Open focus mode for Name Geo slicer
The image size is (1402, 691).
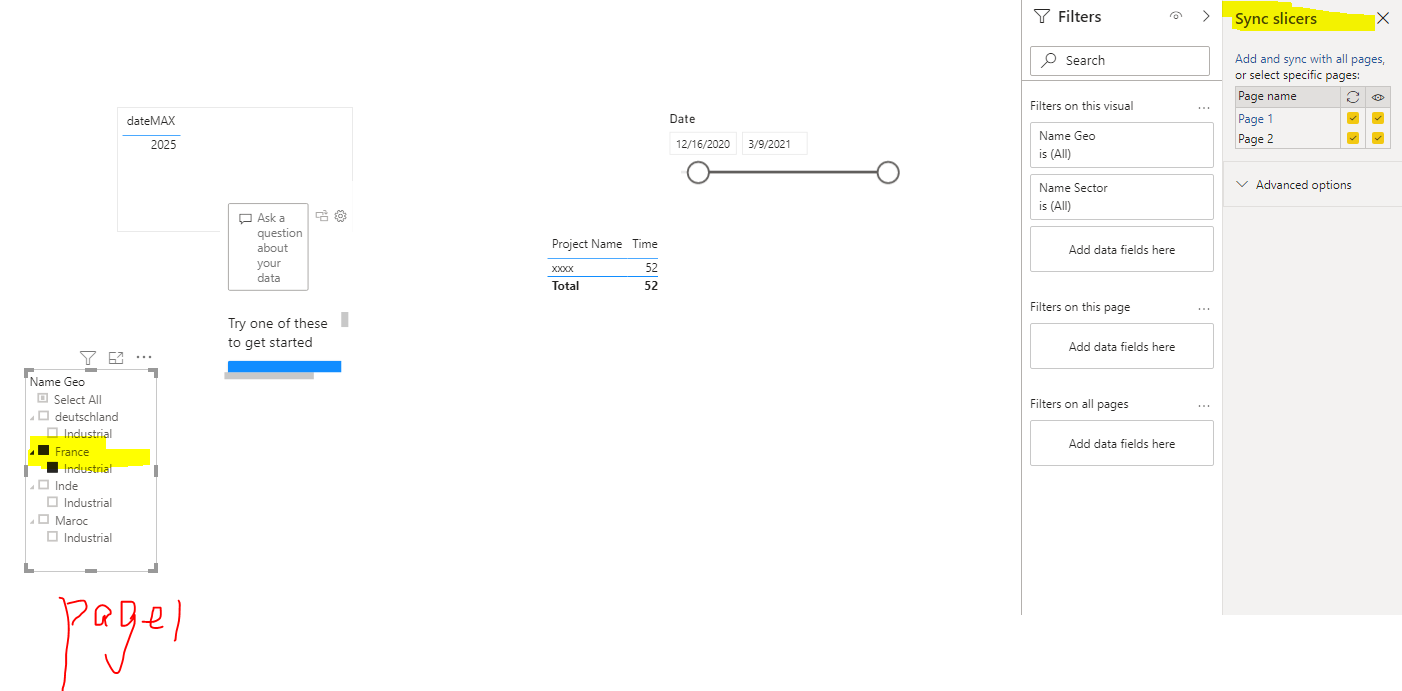point(116,358)
